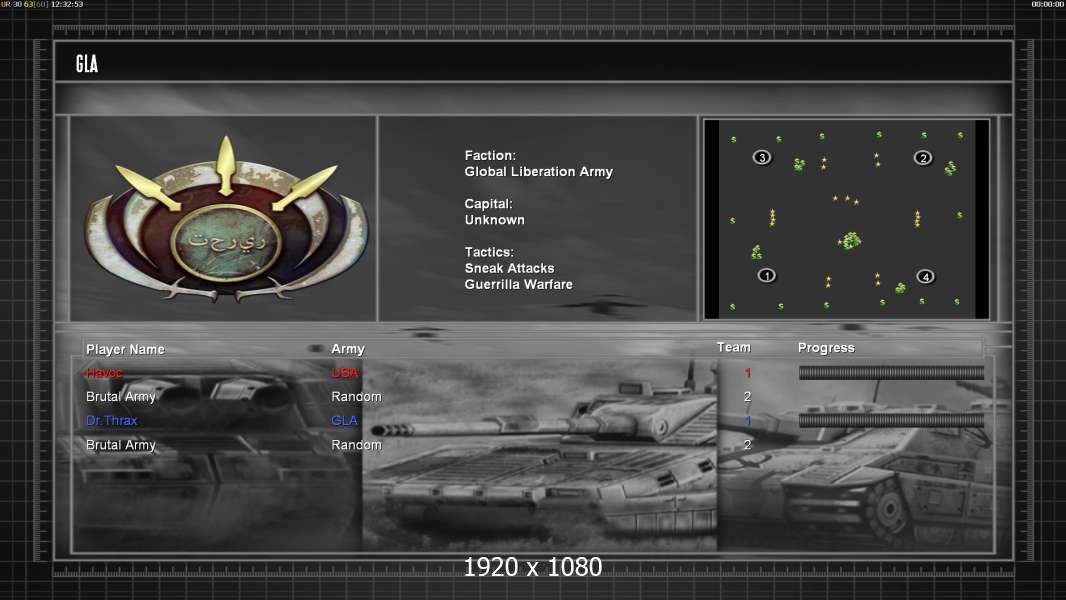Click Havoc's team number "1"
The height and width of the screenshot is (600, 1066).
(x=748, y=372)
